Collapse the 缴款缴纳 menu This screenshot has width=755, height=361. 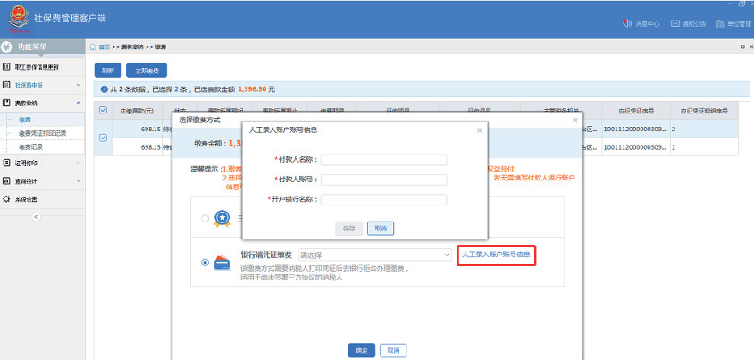click(42, 103)
